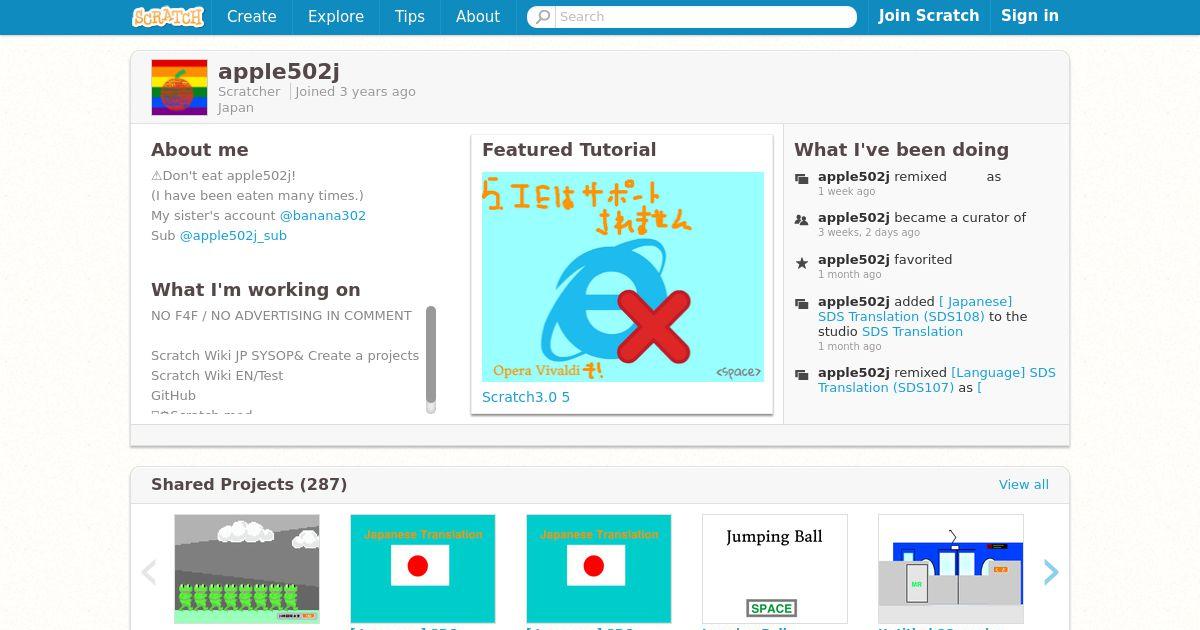The image size is (1200, 630).
Task: Click the favorited star icon in activity
Action: pyautogui.click(x=802, y=263)
